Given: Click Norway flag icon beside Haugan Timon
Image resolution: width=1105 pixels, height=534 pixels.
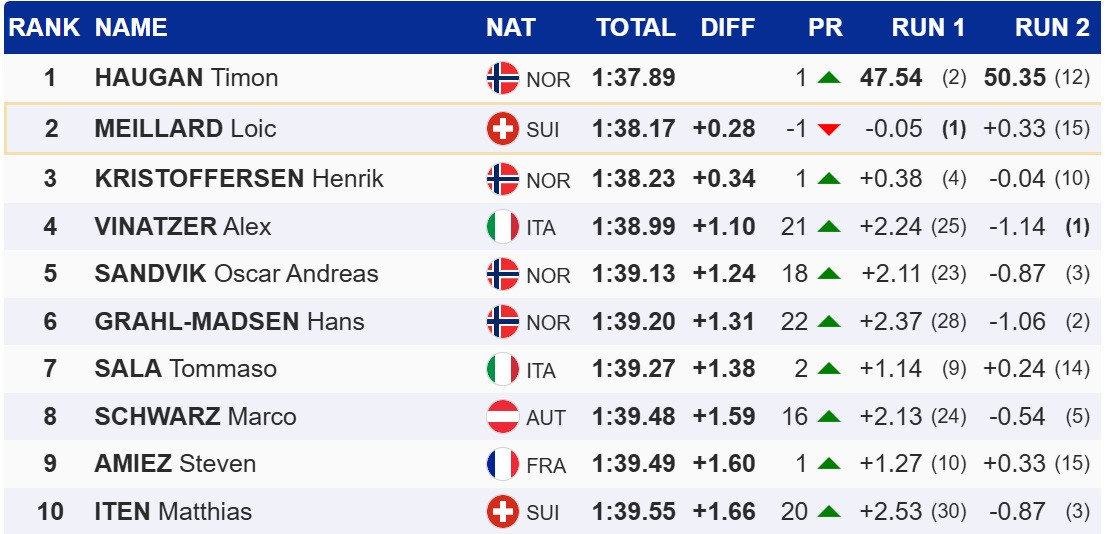Looking at the screenshot, I should click(x=502, y=78).
